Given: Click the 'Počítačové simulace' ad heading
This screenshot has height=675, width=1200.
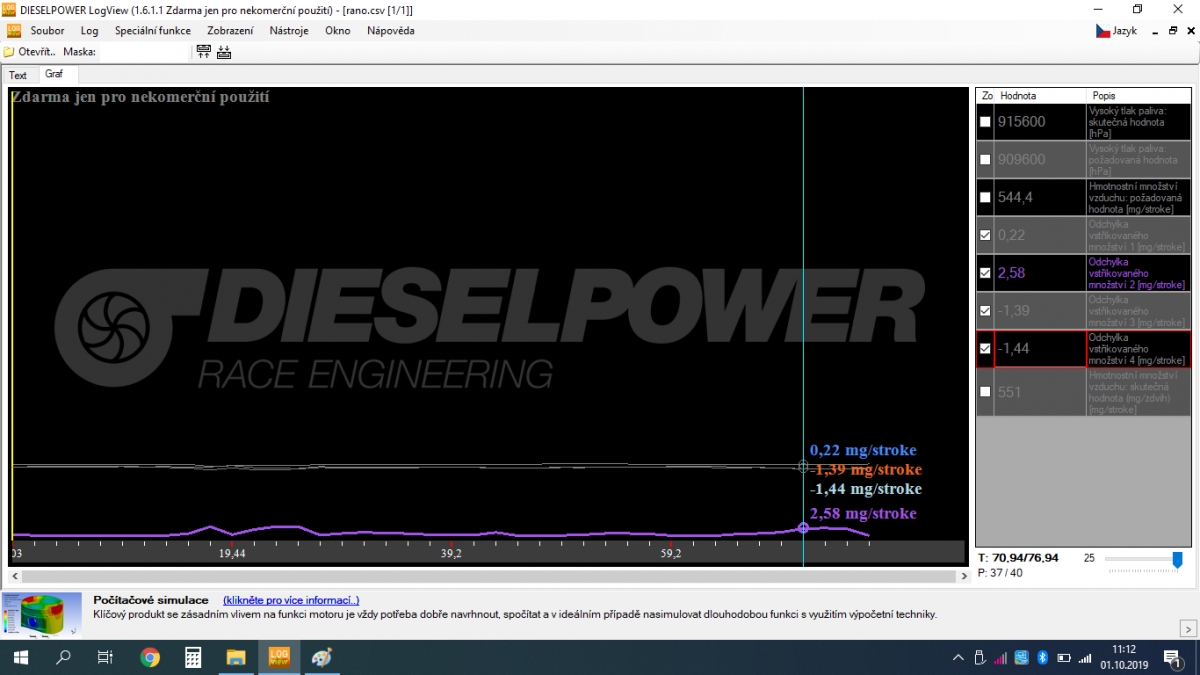Looking at the screenshot, I should pyautogui.click(x=151, y=600).
